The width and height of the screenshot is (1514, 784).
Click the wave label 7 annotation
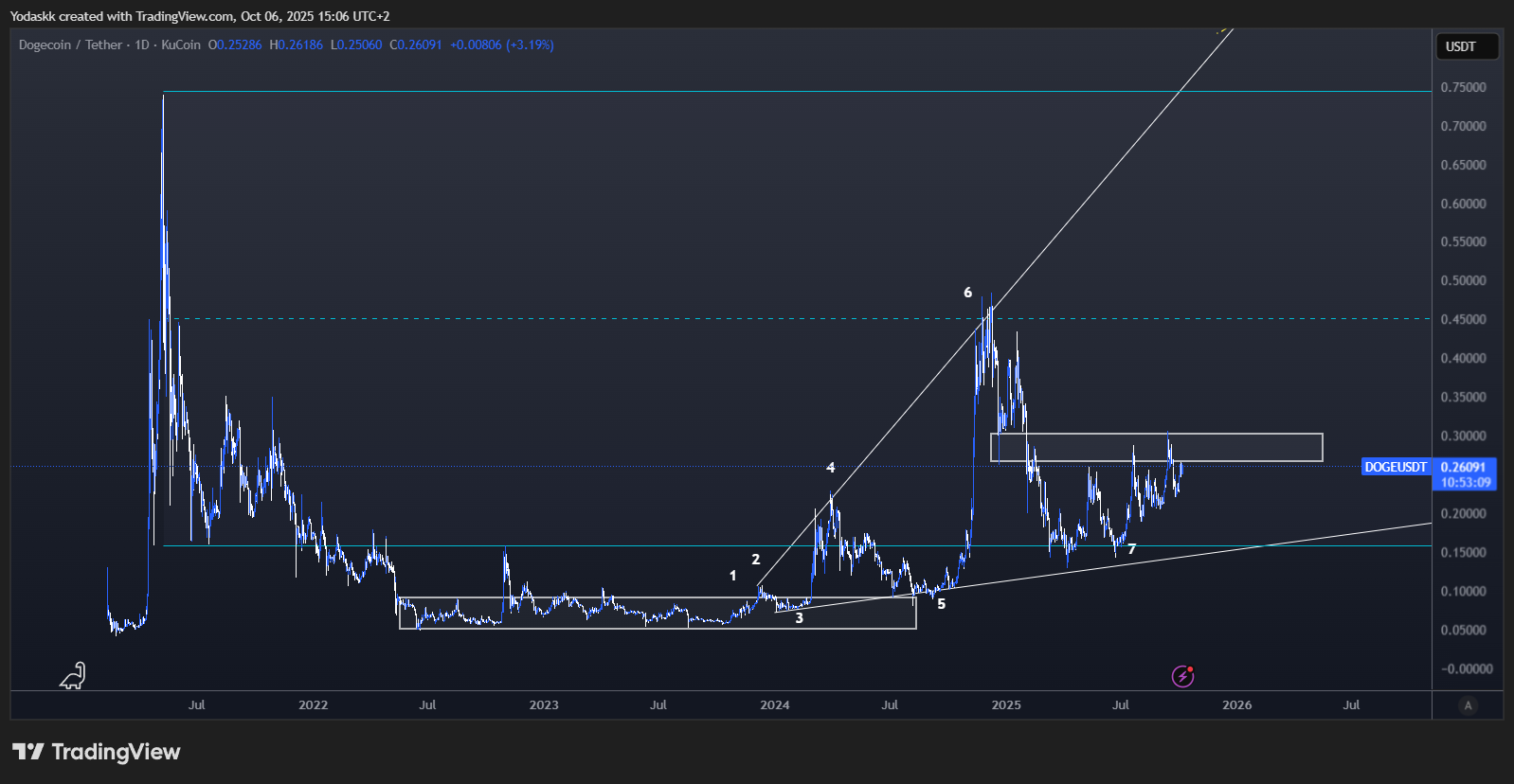coord(1131,549)
